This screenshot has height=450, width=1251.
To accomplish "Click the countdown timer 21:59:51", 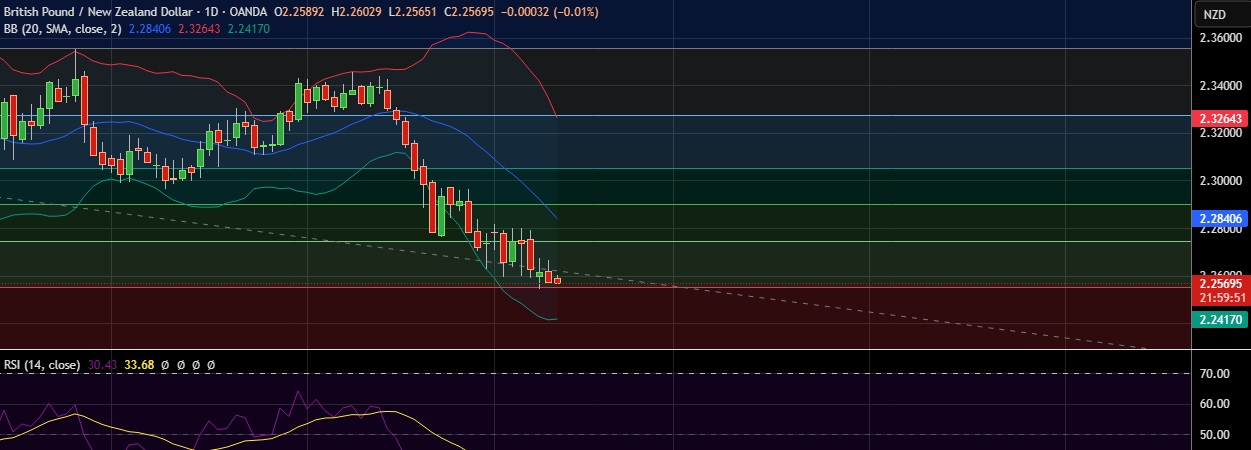I will tap(1220, 297).
